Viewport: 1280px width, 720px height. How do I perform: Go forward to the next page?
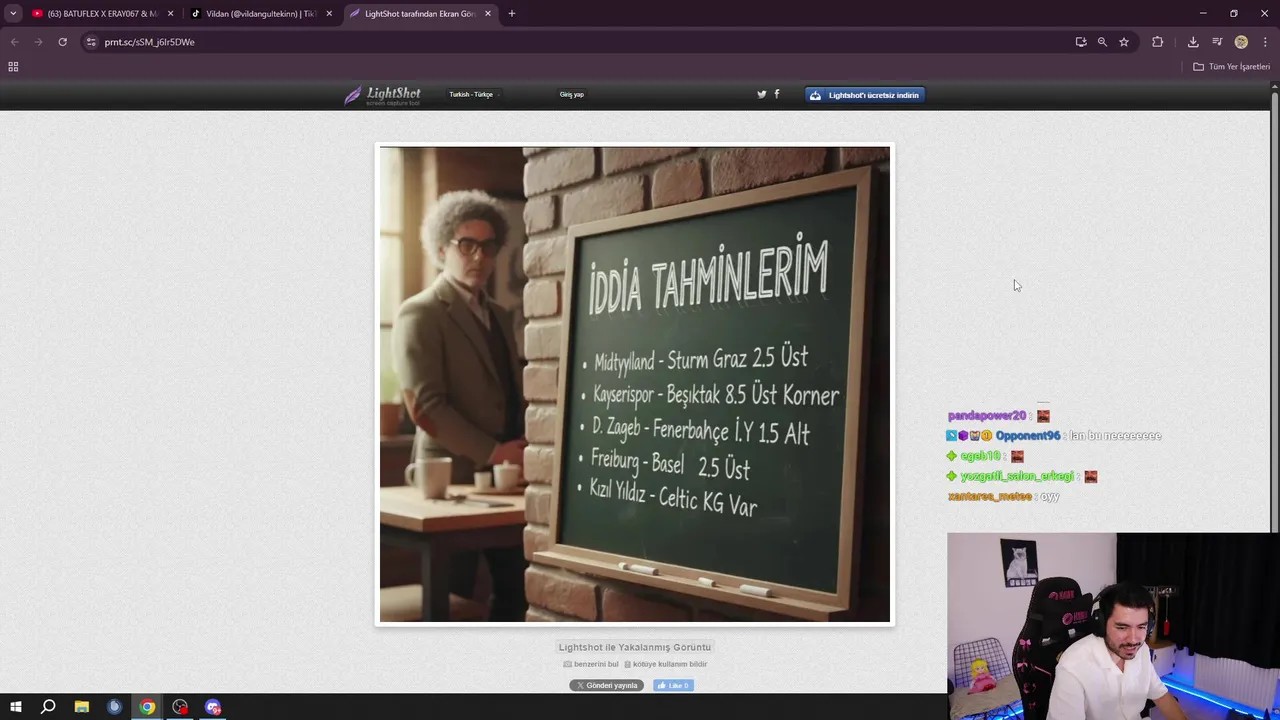pyautogui.click(x=38, y=42)
